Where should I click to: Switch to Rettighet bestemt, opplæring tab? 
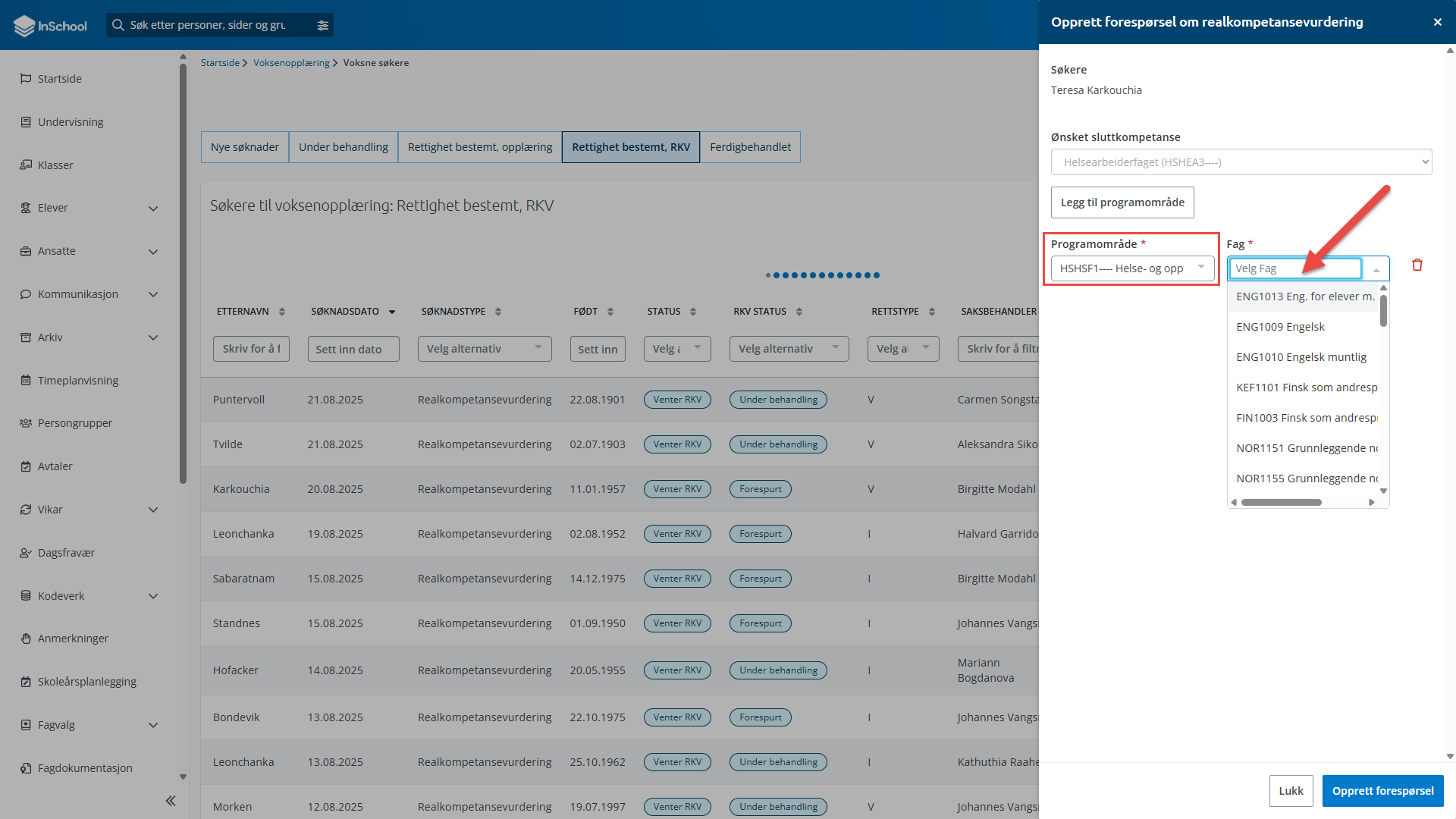pos(480,147)
